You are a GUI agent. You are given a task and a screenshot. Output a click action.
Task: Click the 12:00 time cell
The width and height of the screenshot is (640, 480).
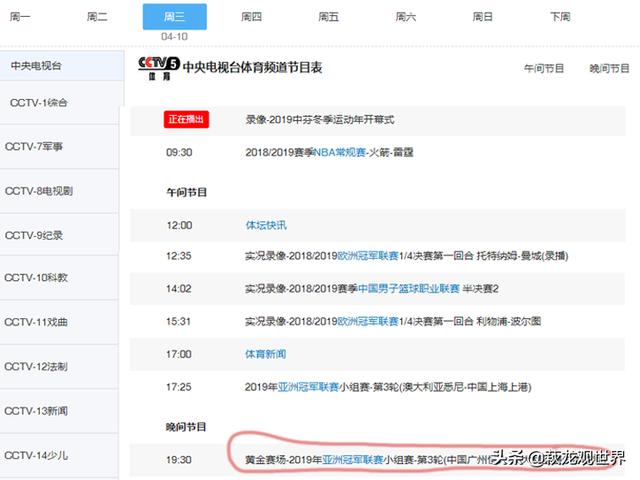[179, 225]
